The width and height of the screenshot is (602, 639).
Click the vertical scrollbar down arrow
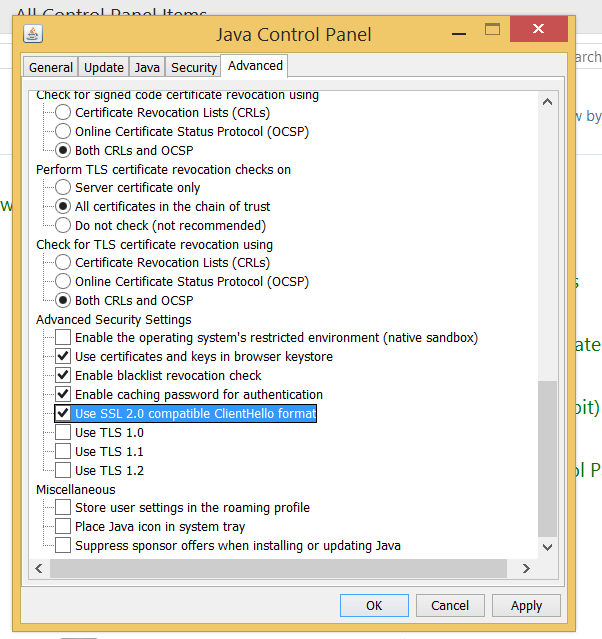tap(547, 547)
